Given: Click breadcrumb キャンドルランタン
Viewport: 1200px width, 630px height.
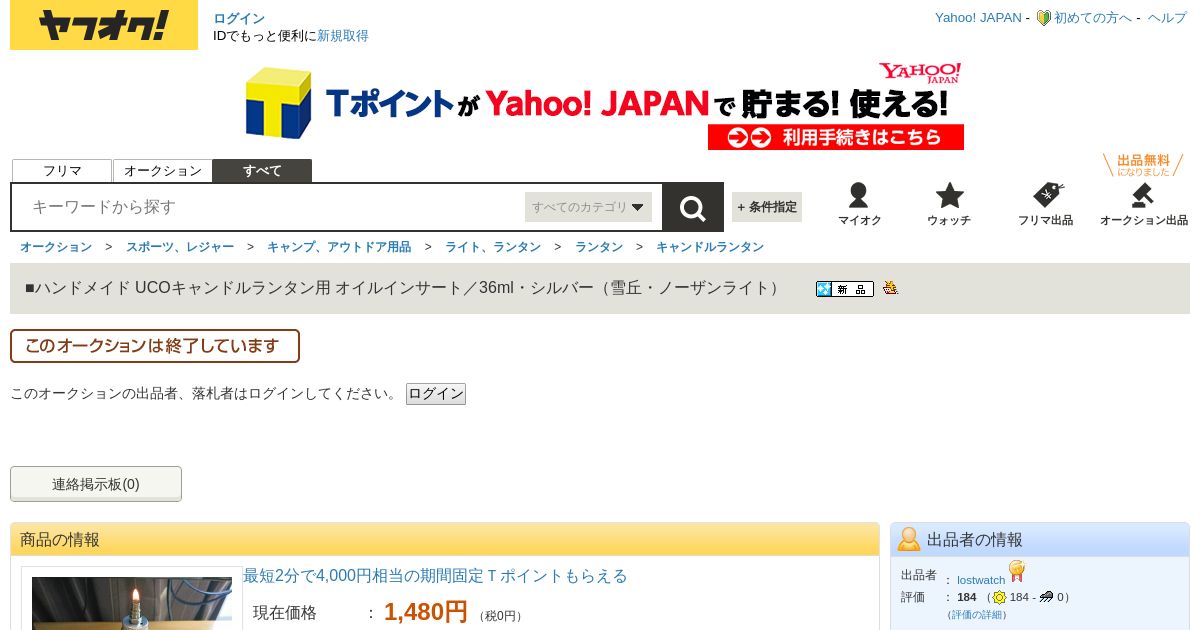Looking at the screenshot, I should pyautogui.click(x=710, y=247).
